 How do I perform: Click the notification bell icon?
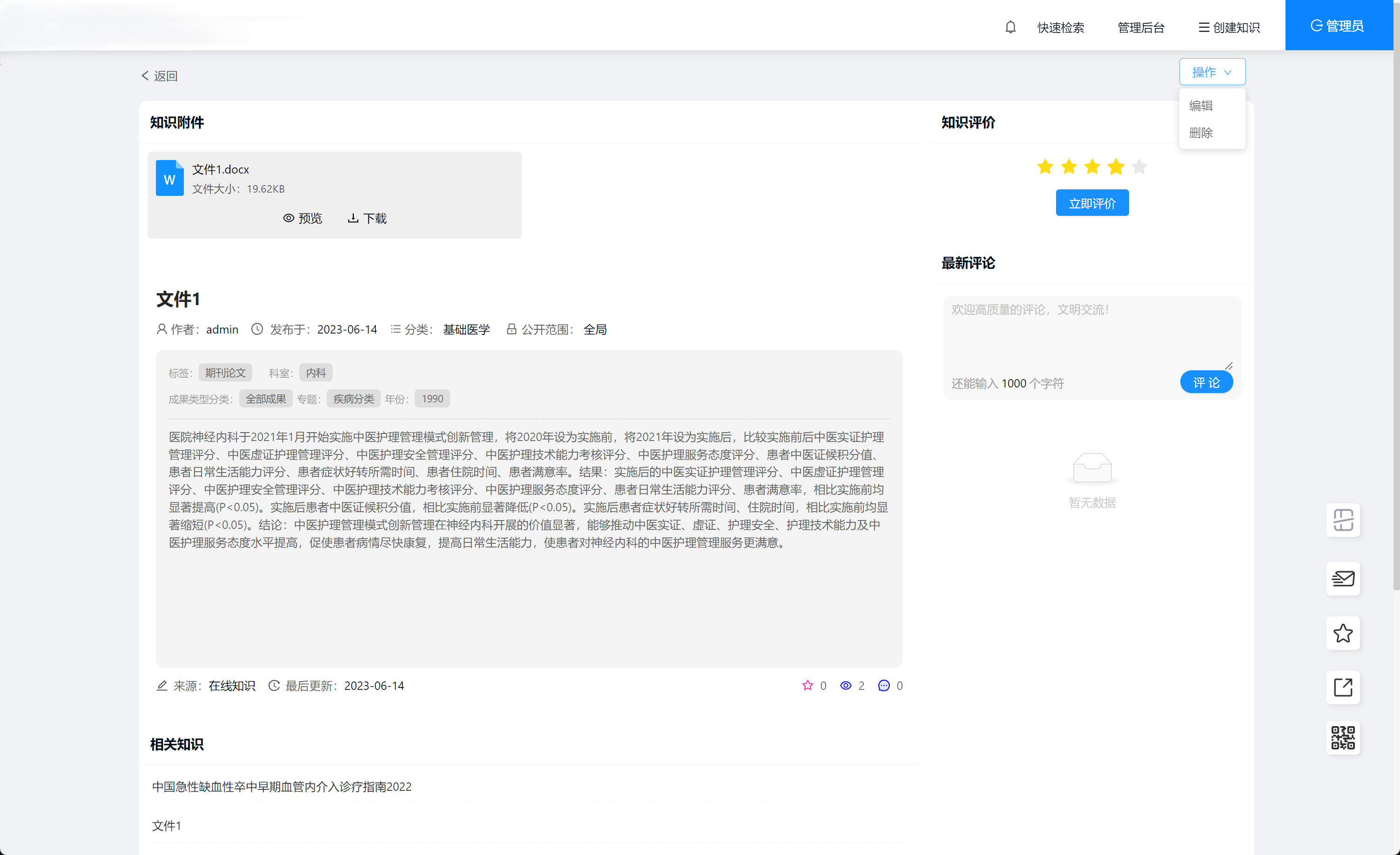1010,27
